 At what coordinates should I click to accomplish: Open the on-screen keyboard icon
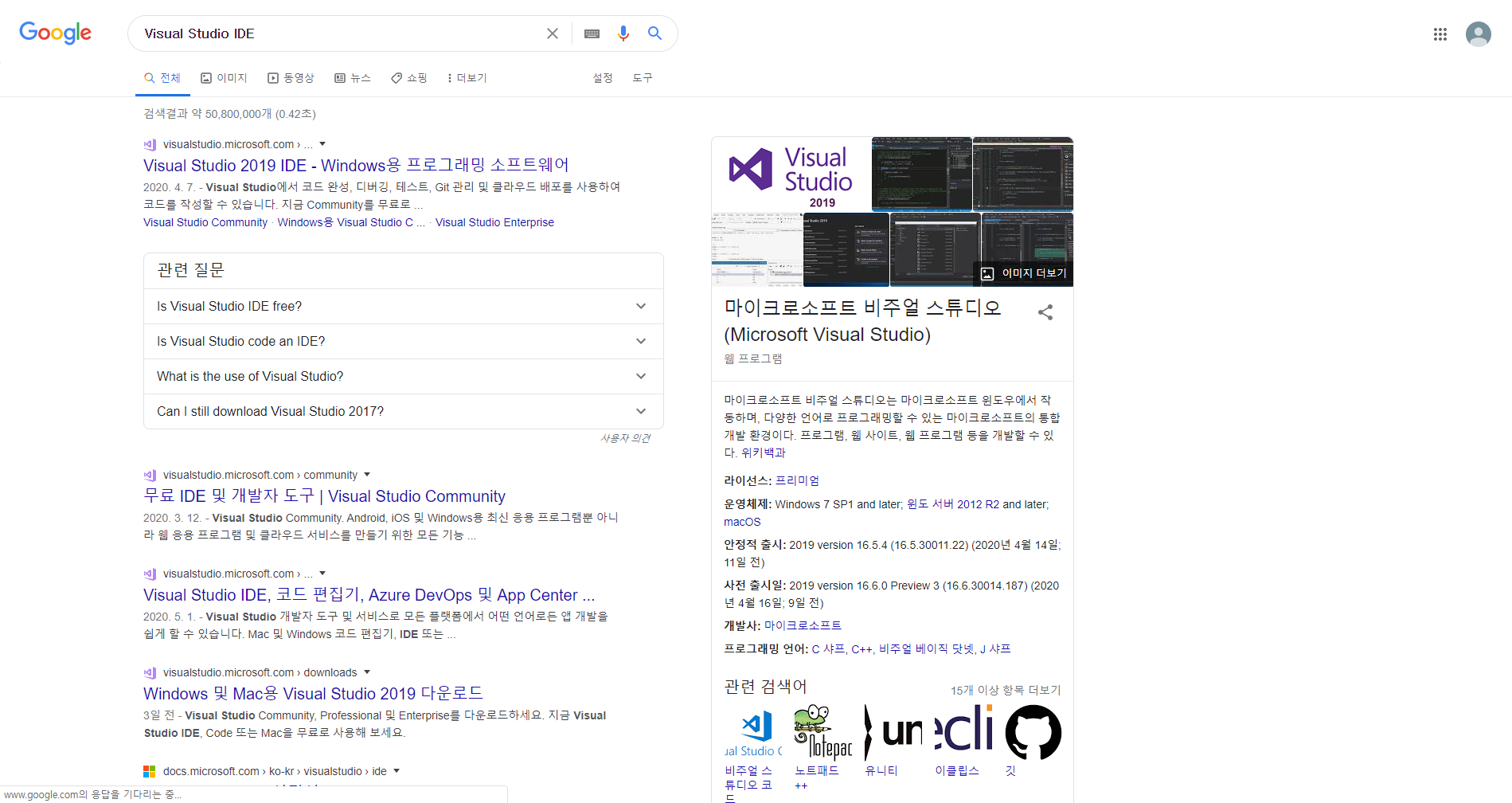pos(592,33)
